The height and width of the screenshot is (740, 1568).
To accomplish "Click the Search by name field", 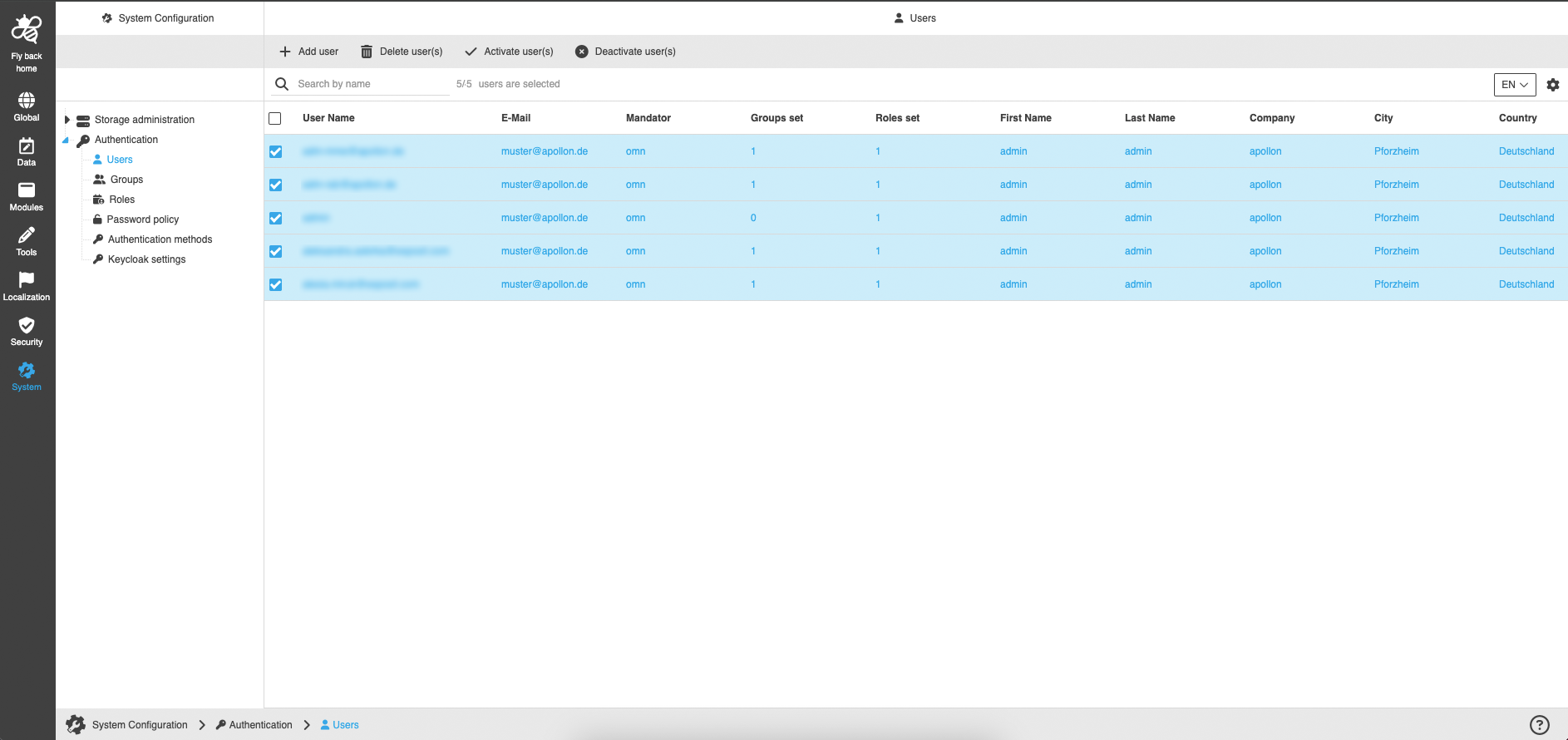I will [x=370, y=84].
